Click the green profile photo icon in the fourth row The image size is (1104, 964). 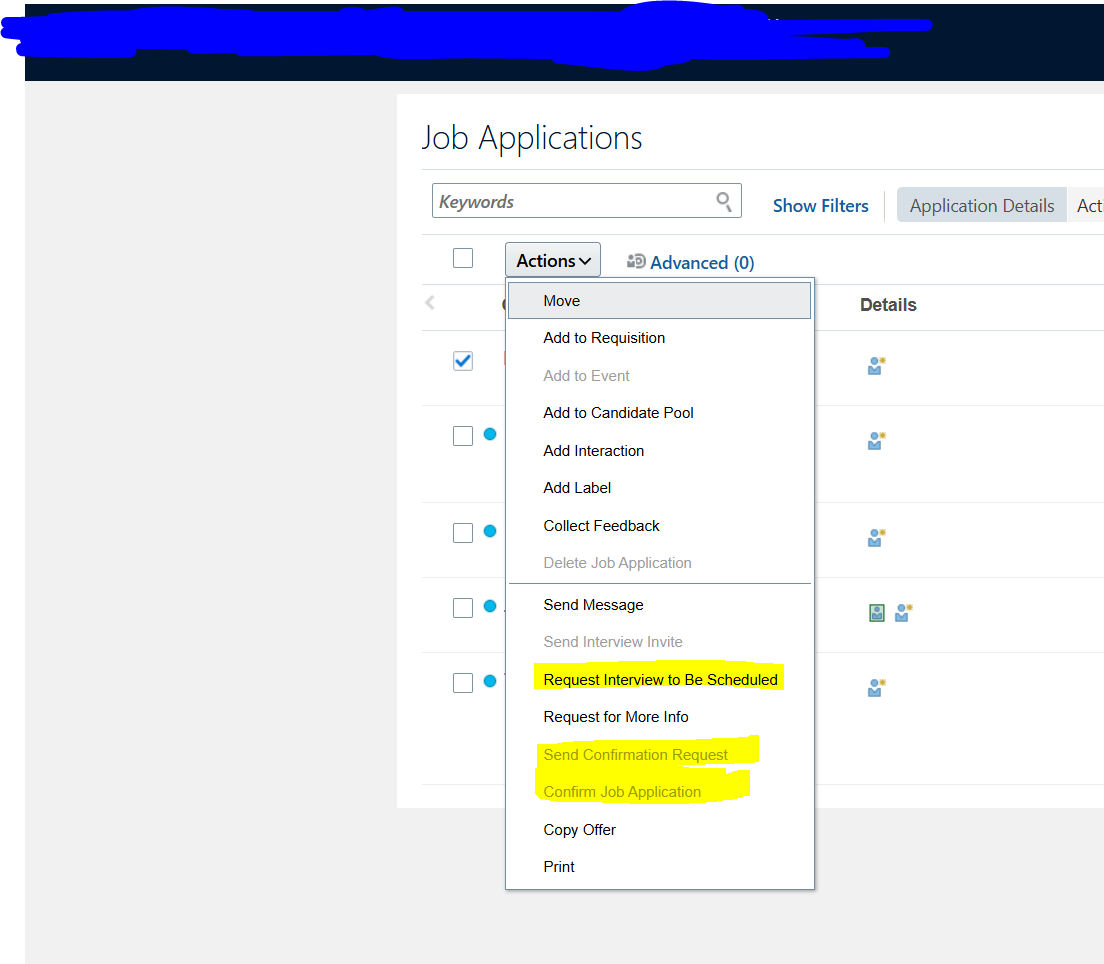point(877,612)
